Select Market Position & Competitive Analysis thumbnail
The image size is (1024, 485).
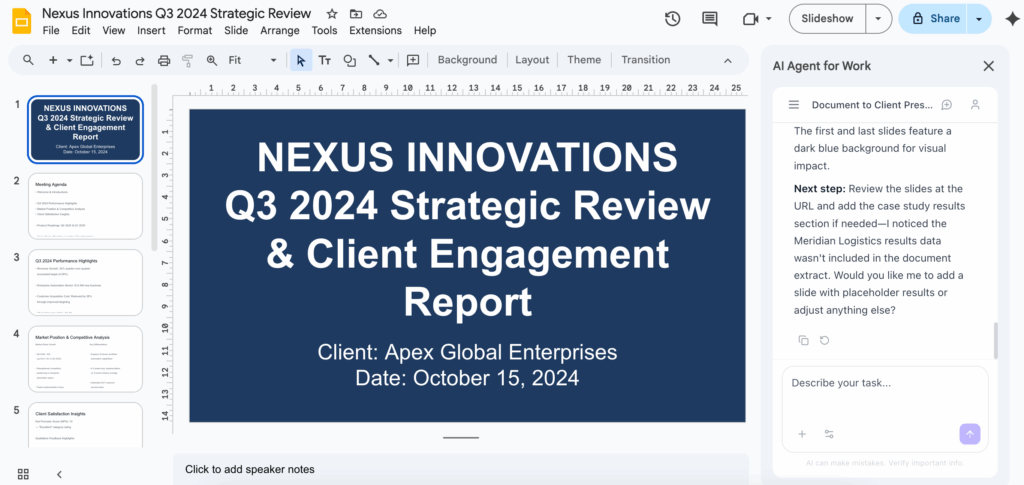pyautogui.click(x=86, y=359)
